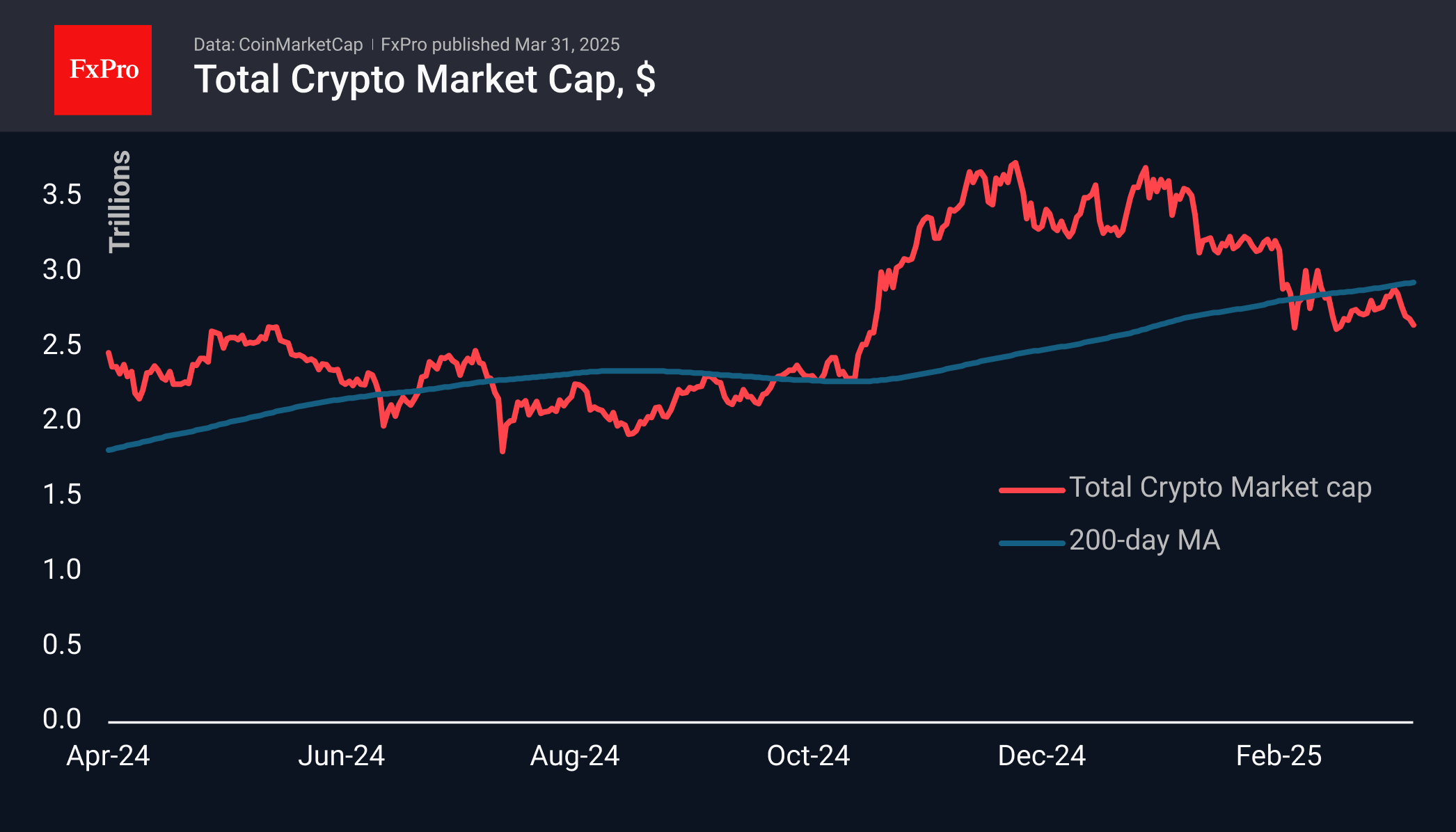Screen dimensions: 1456x832
Task: Click the red FxPro logo
Action: tap(103, 70)
